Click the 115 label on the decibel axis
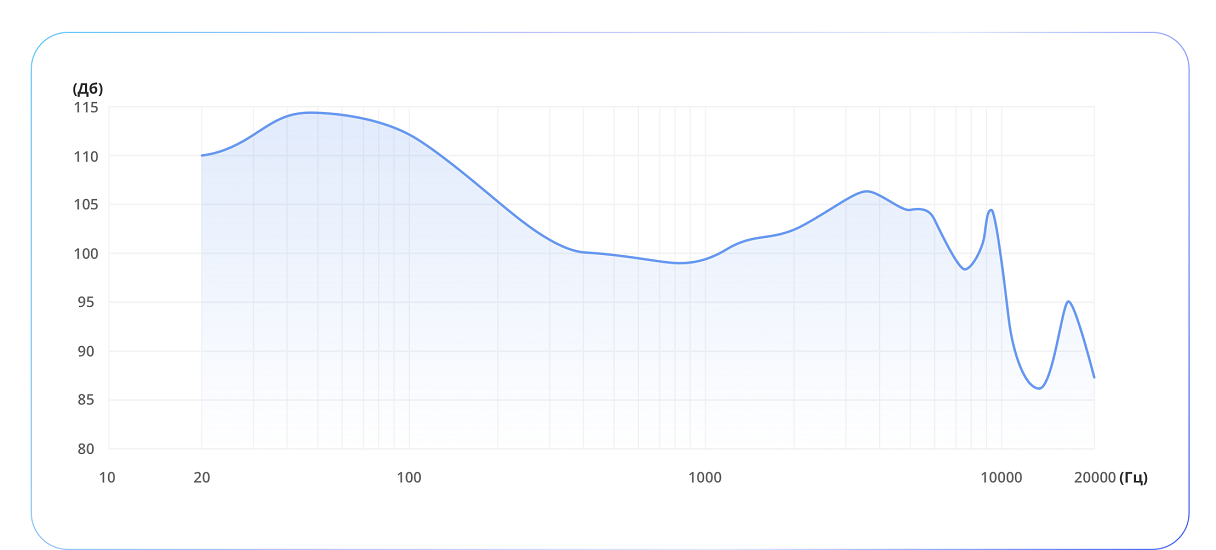The height and width of the screenshot is (550, 1216). pos(86,107)
